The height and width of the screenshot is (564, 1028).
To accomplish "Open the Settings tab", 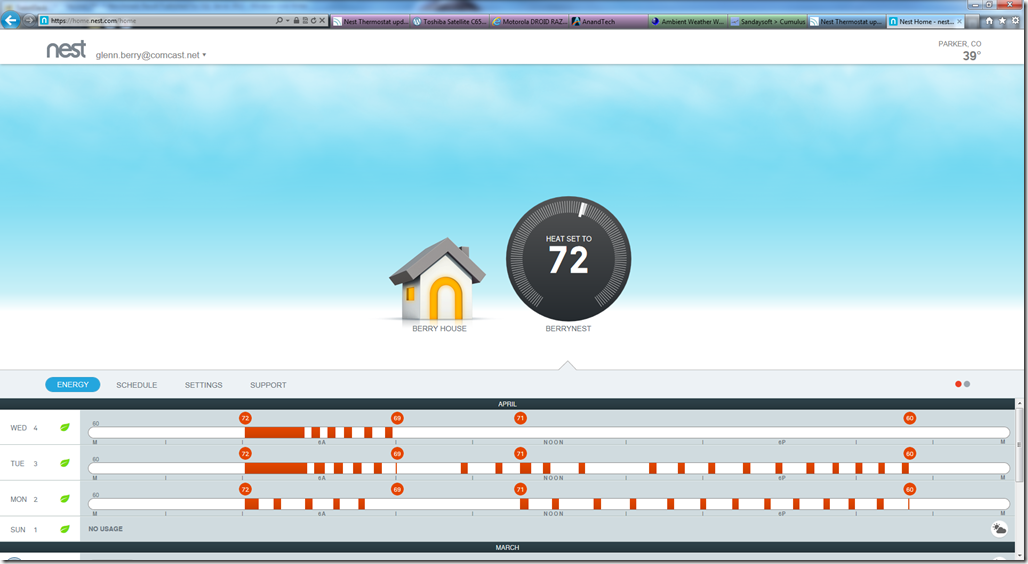I will click(203, 385).
